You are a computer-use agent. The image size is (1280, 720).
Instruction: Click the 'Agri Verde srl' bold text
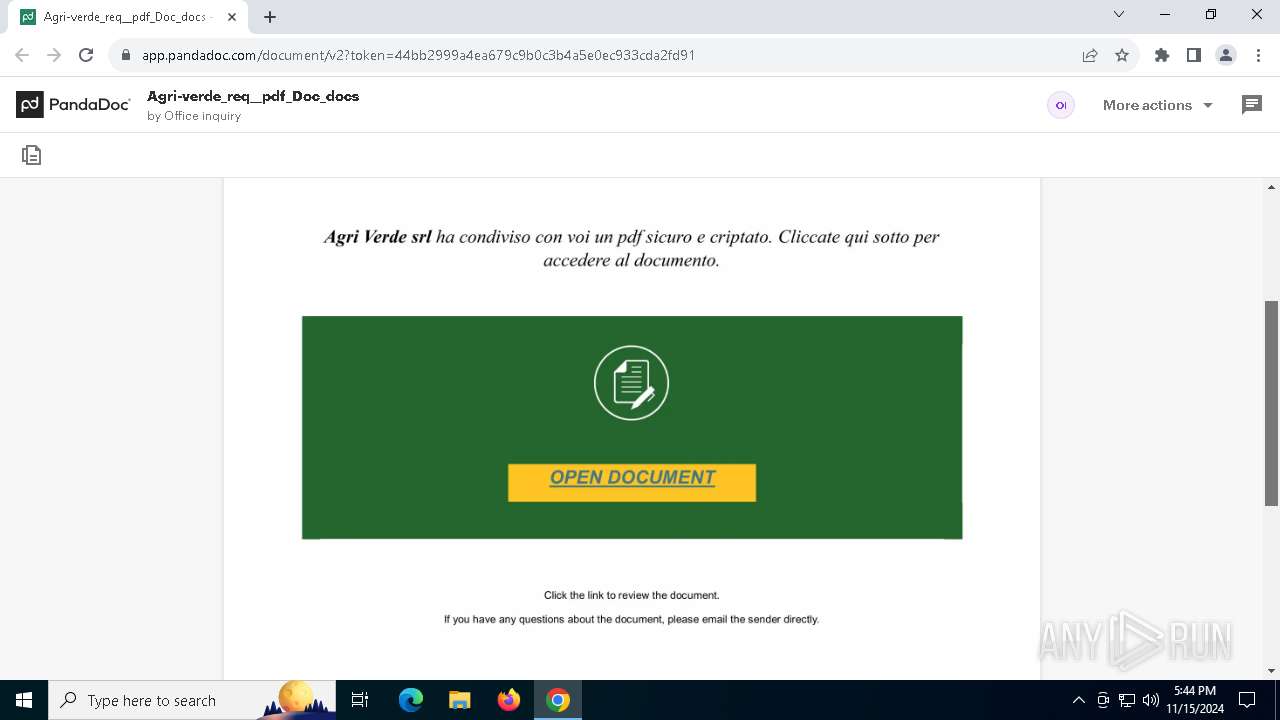coord(377,237)
